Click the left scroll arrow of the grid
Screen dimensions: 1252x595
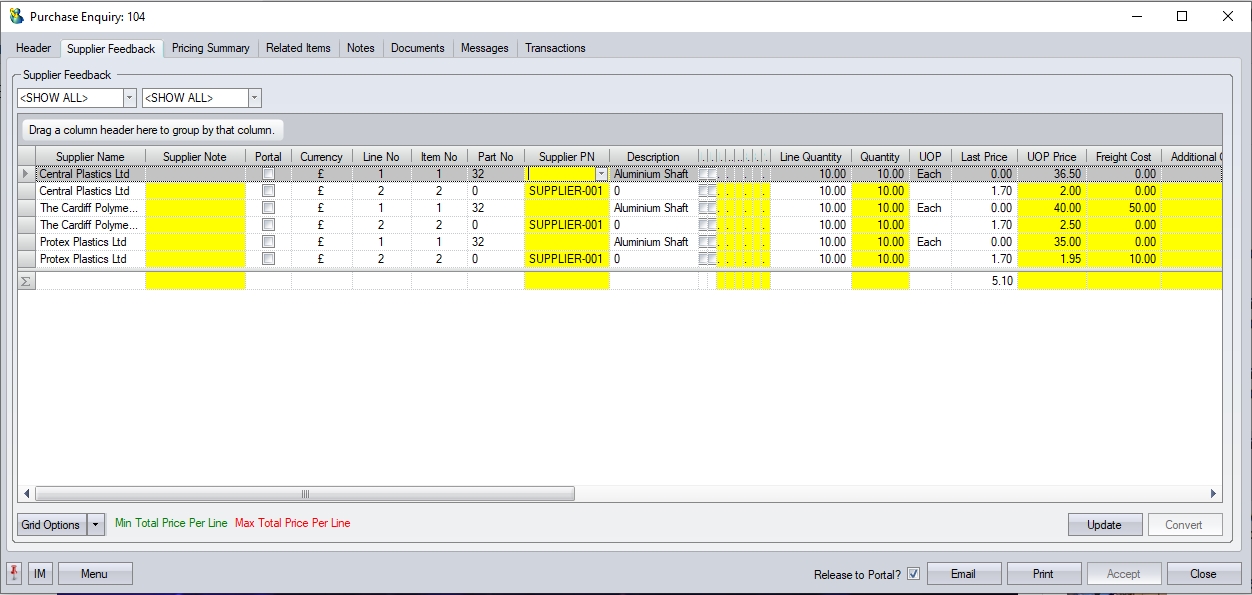tap(26, 494)
